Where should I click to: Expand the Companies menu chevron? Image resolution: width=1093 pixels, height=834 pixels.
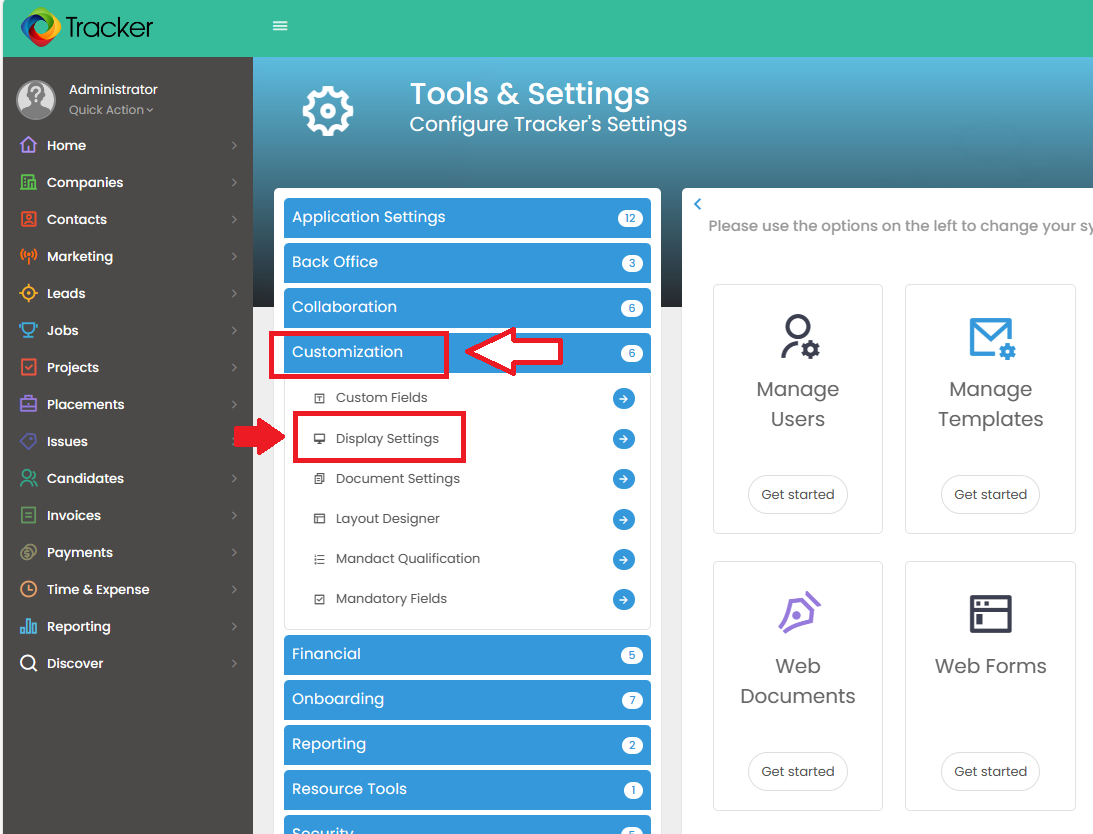tap(234, 182)
